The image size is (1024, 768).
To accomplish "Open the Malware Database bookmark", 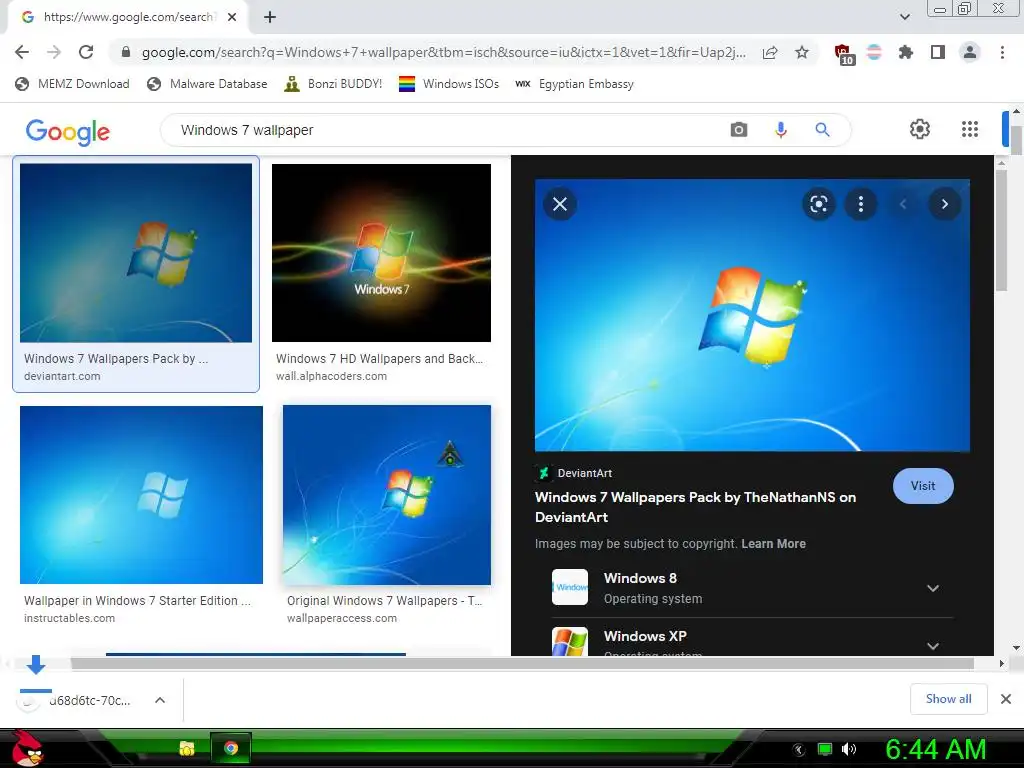I will pyautogui.click(x=207, y=84).
